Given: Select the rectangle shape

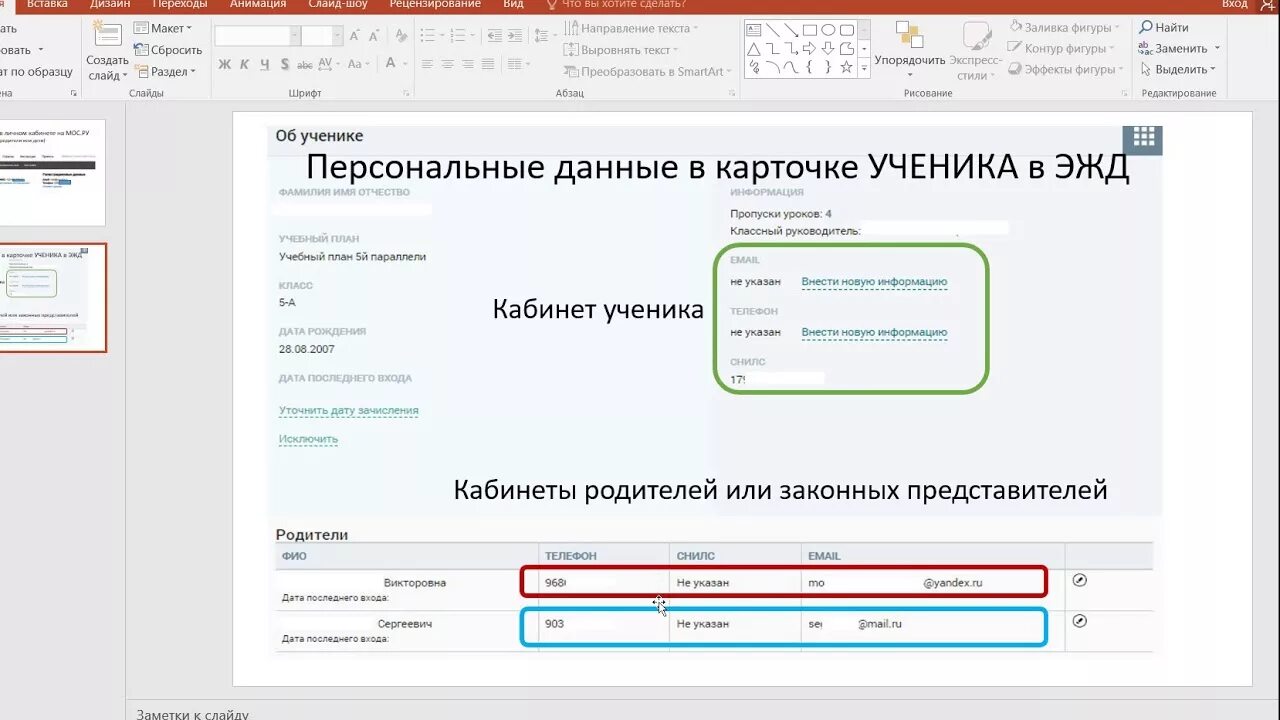Looking at the screenshot, I should pyautogui.click(x=810, y=30).
